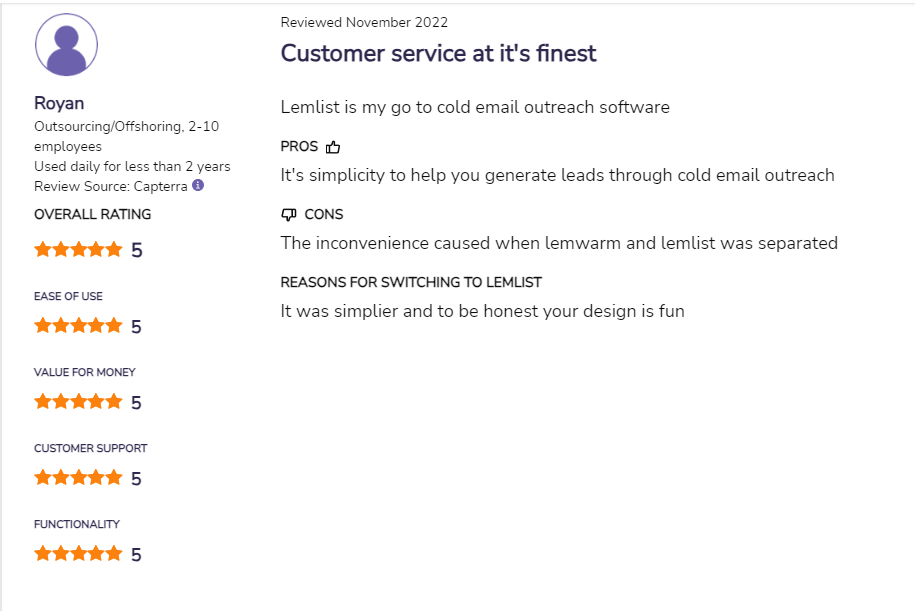Click the Review Source info icon
915x611 pixels.
tap(198, 185)
